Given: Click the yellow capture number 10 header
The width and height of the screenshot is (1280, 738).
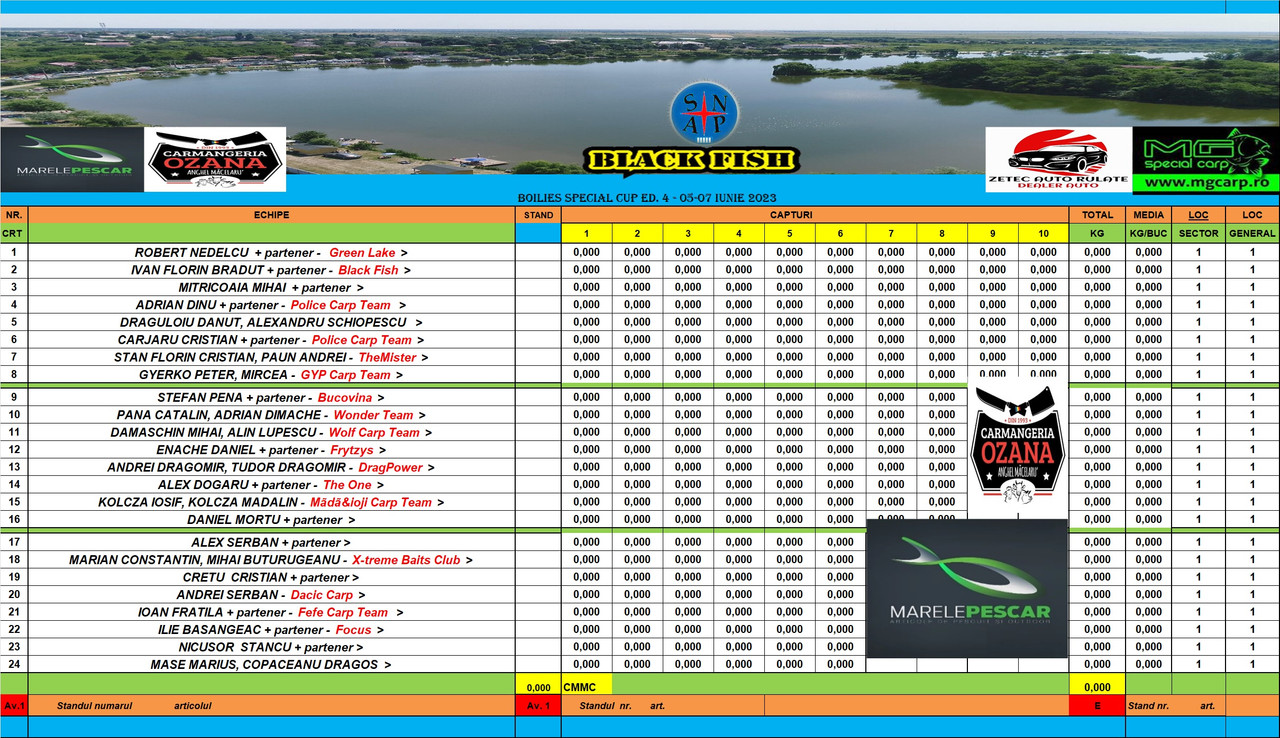Looking at the screenshot, I should [1043, 233].
